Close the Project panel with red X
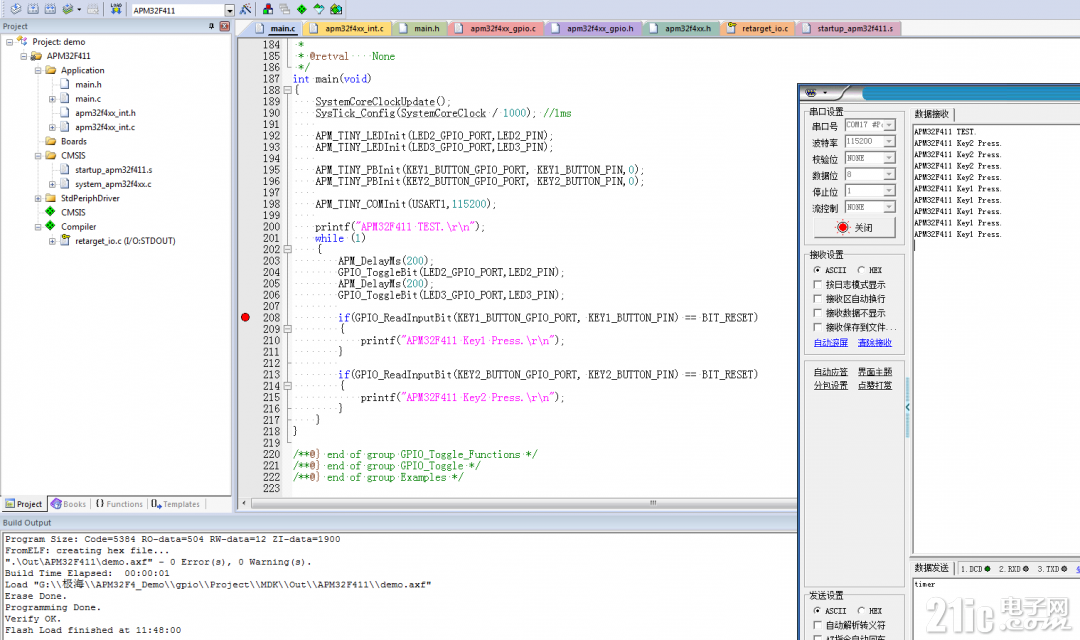This screenshot has width=1080, height=640. [225, 25]
